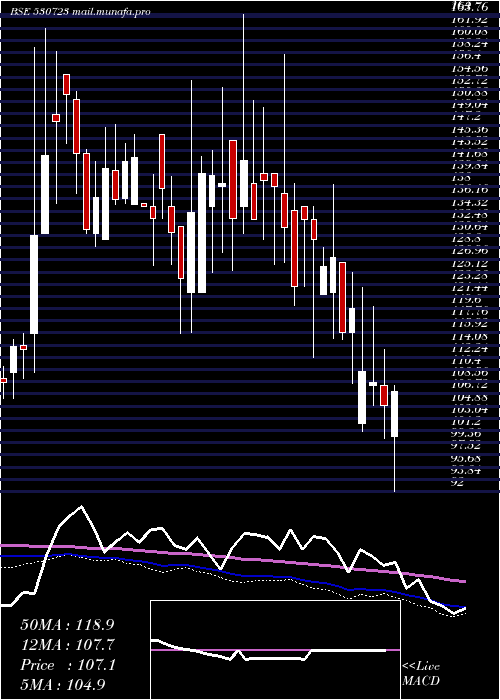Click the 121.44 price axis label
Viewport: 500px width, 700px height.
[x=471, y=288]
